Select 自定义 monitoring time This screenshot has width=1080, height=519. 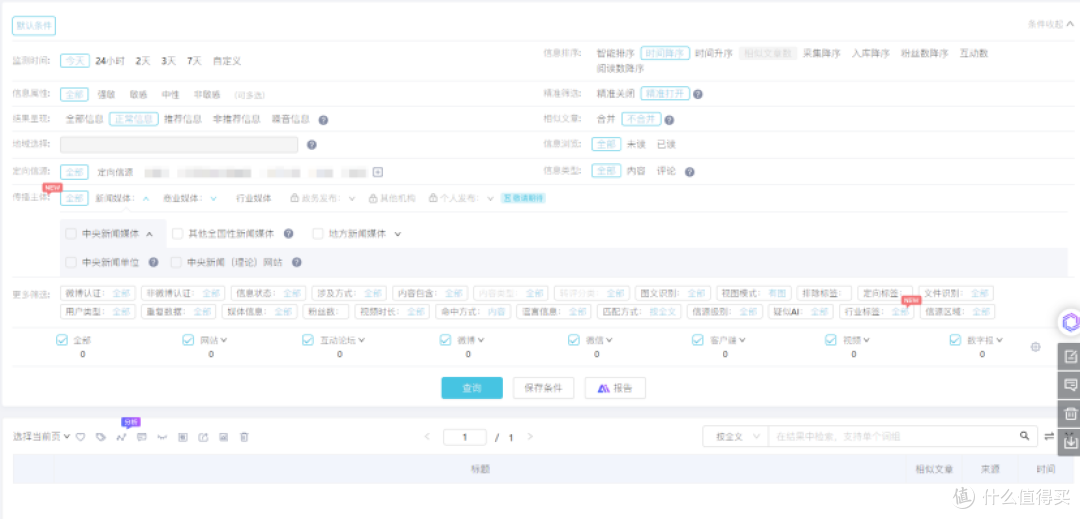point(227,61)
